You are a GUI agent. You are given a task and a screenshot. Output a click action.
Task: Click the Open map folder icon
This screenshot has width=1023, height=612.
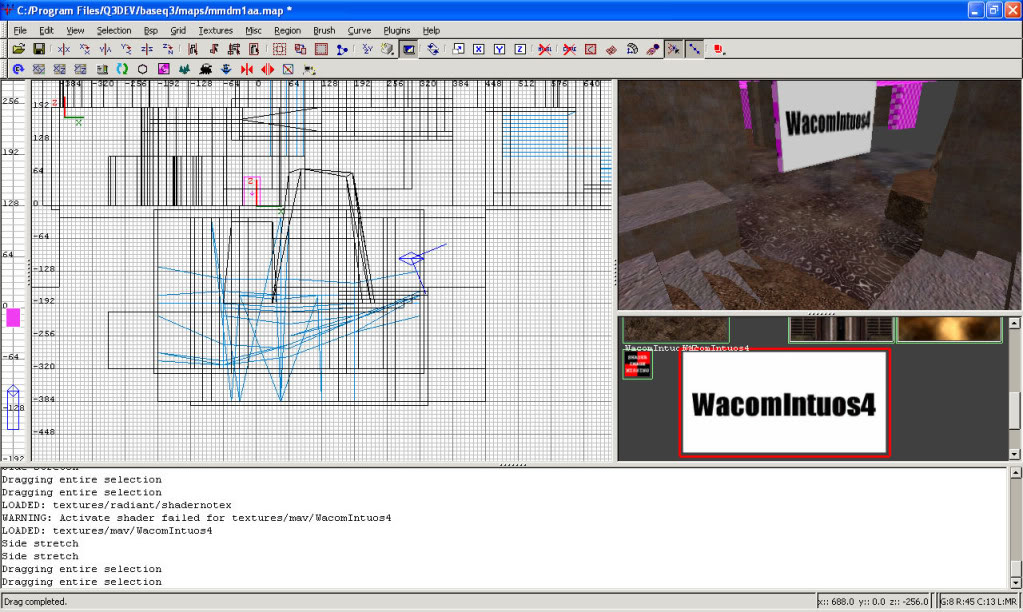click(x=18, y=48)
